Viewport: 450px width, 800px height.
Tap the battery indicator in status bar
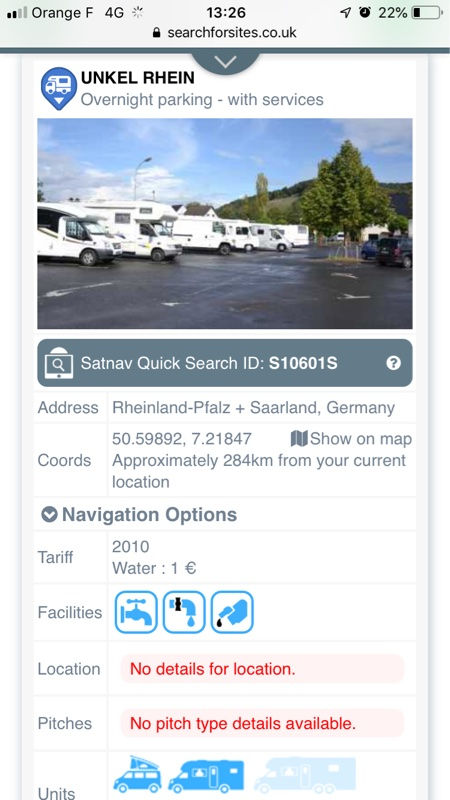pos(427,12)
